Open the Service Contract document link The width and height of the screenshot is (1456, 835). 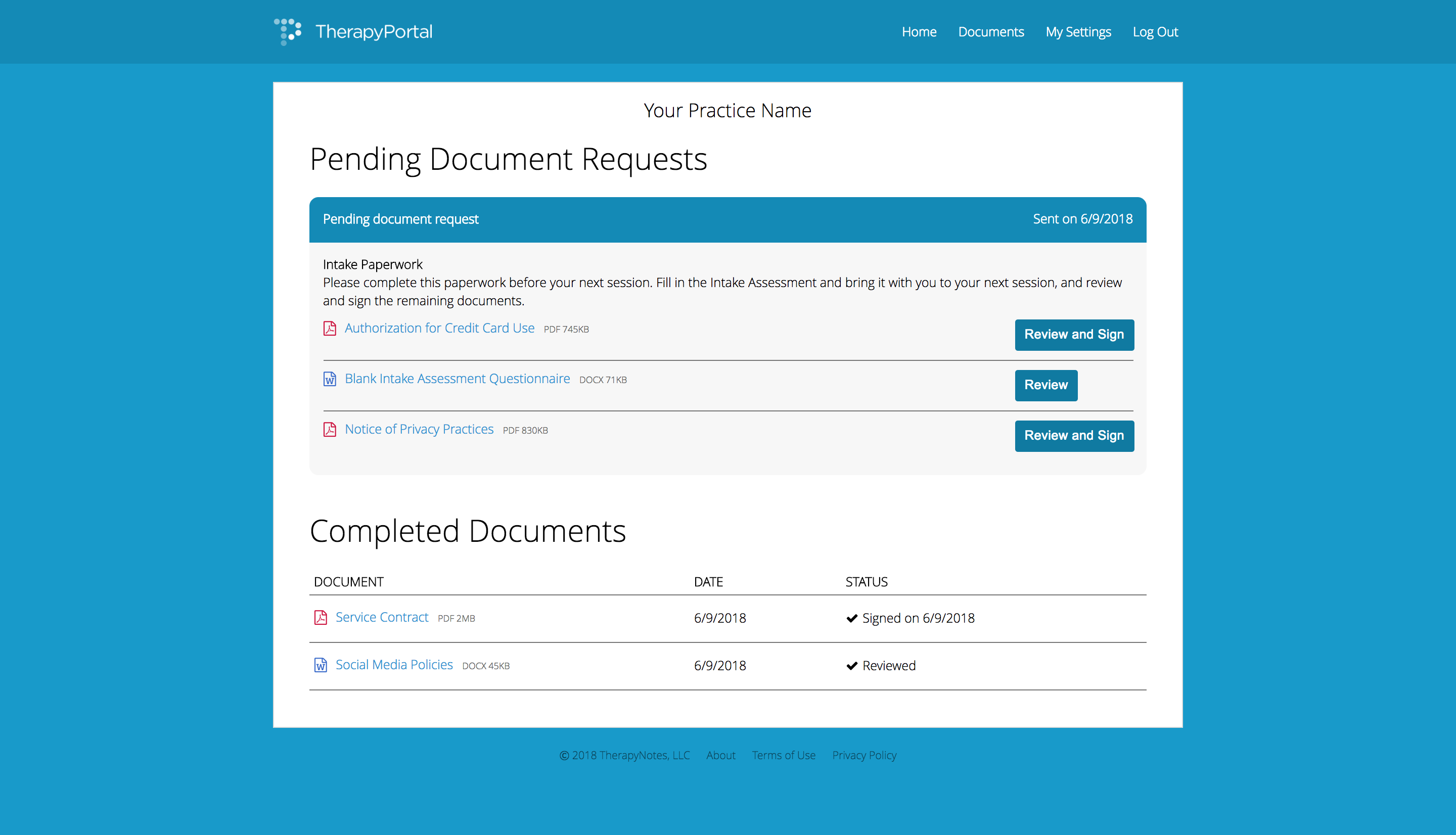382,617
